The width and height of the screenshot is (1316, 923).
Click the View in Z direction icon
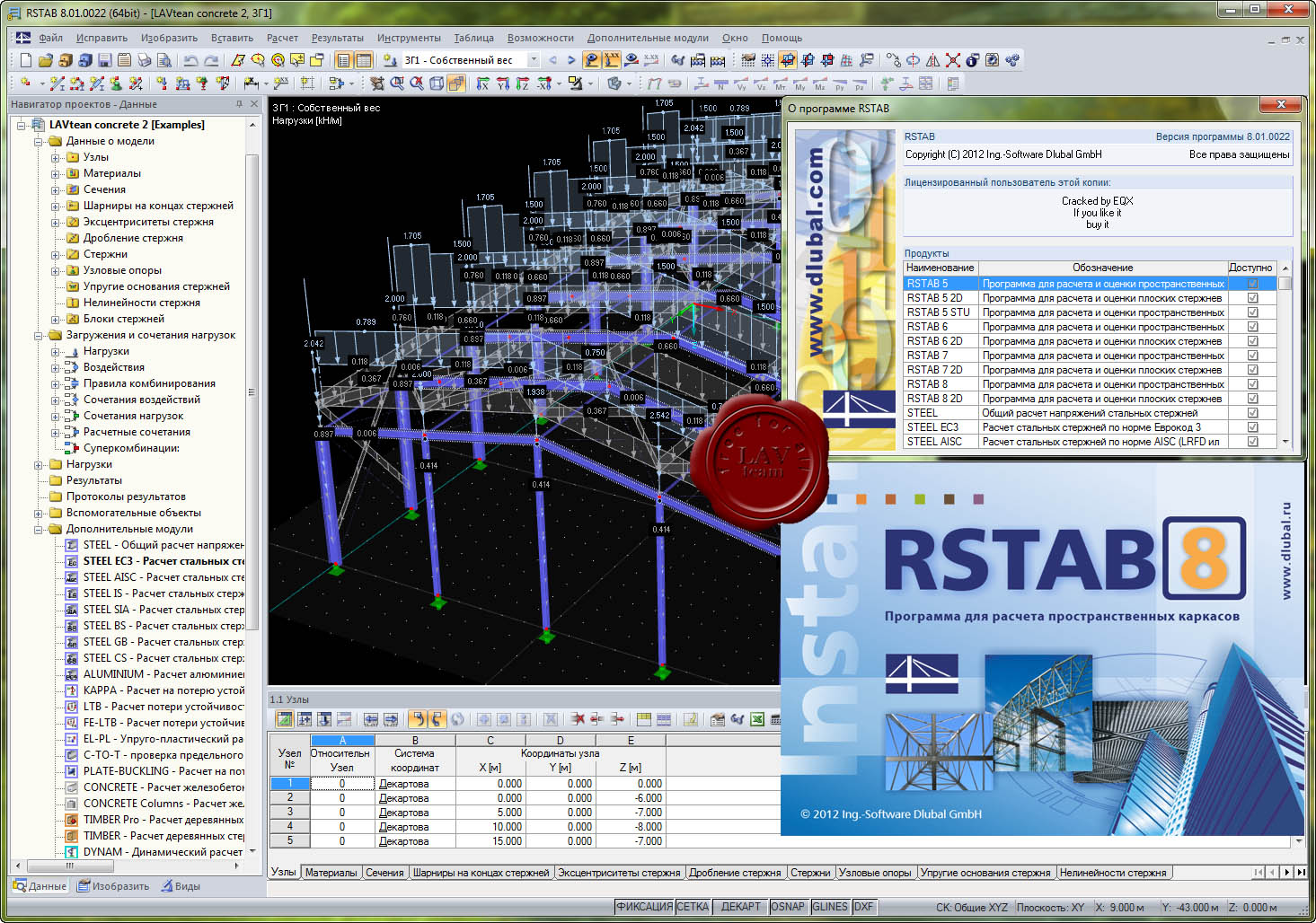click(522, 84)
